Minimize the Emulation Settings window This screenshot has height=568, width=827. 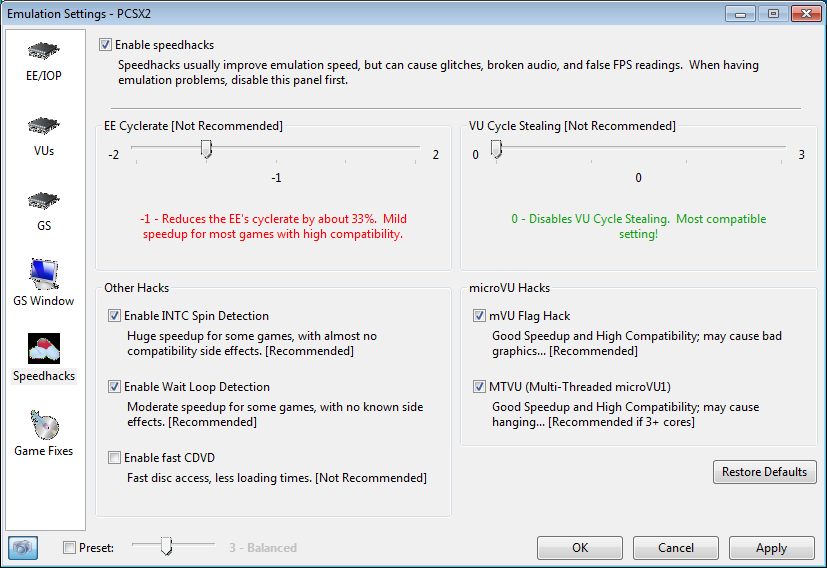(x=741, y=13)
